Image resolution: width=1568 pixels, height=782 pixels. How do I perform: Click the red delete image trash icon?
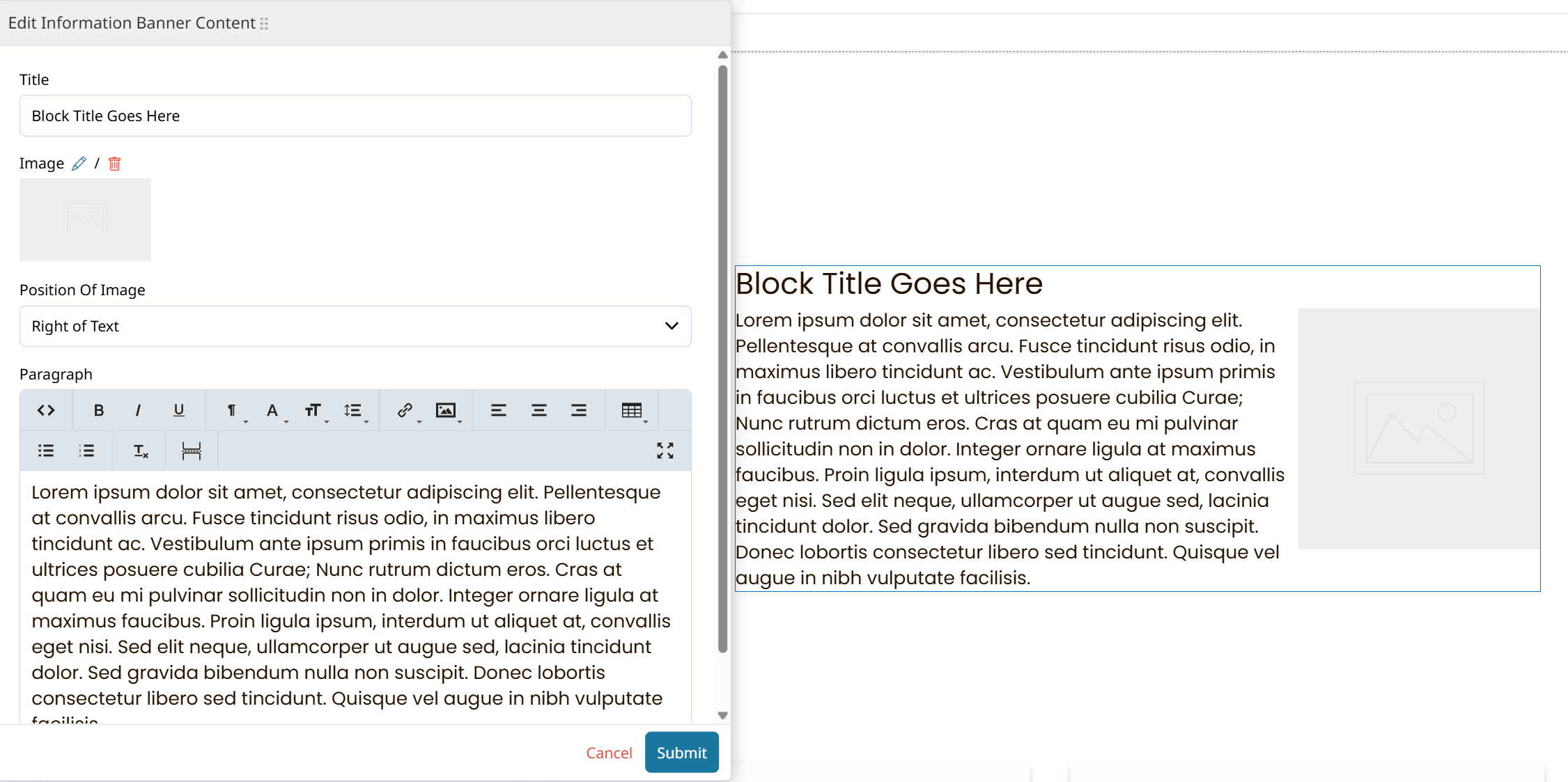pos(115,164)
